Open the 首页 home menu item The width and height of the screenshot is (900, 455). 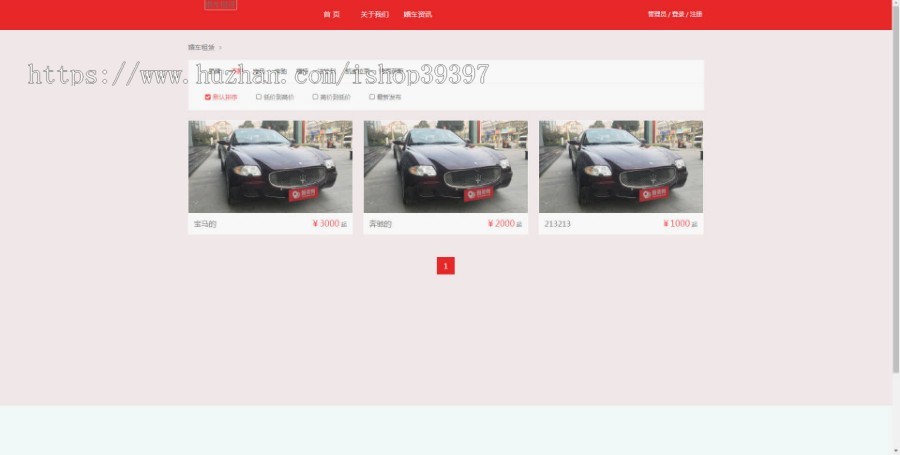(331, 14)
